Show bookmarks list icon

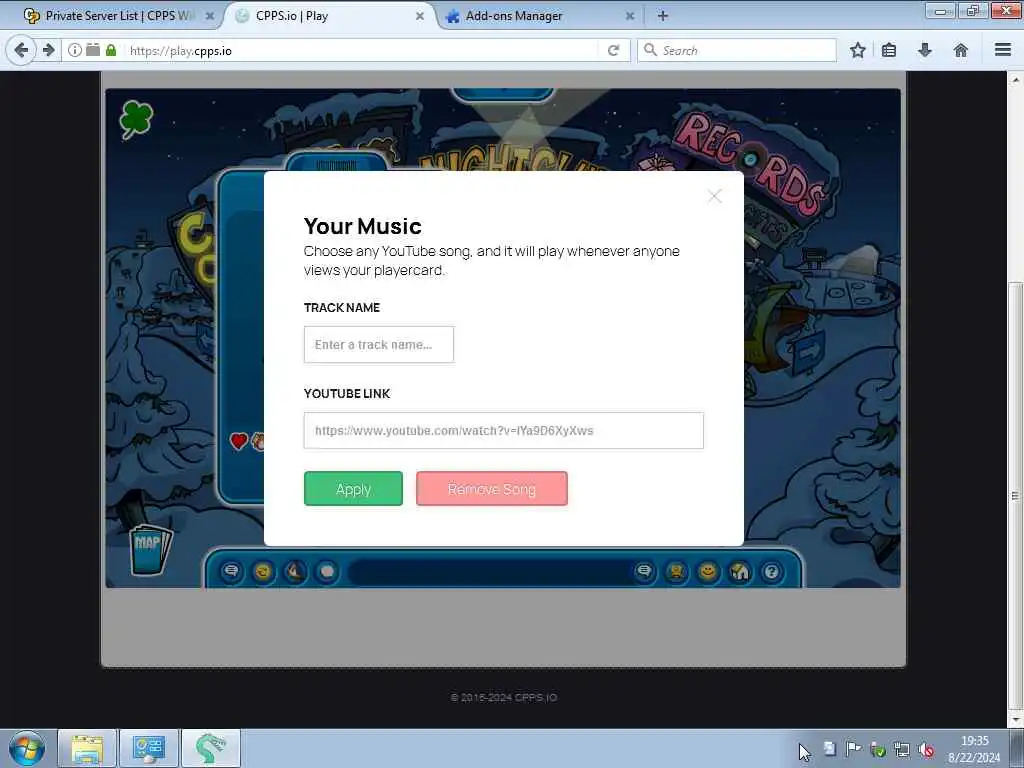coord(889,50)
